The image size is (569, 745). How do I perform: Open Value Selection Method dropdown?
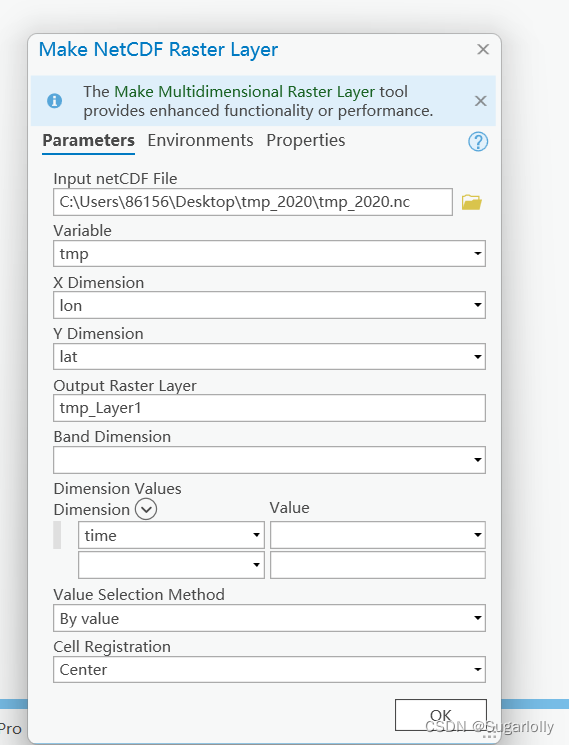269,618
